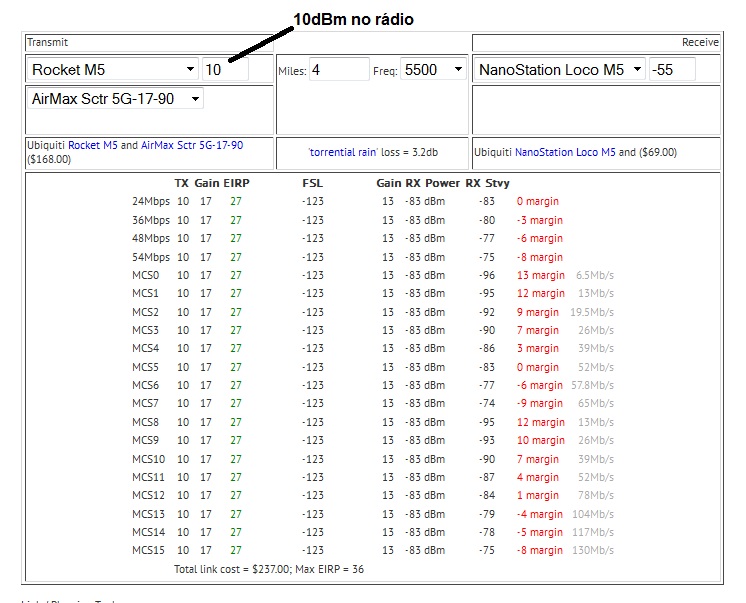Viewport: 746px width, 603px height.
Task: Click the '104Mb/s' throughput value
Action: (x=593, y=514)
